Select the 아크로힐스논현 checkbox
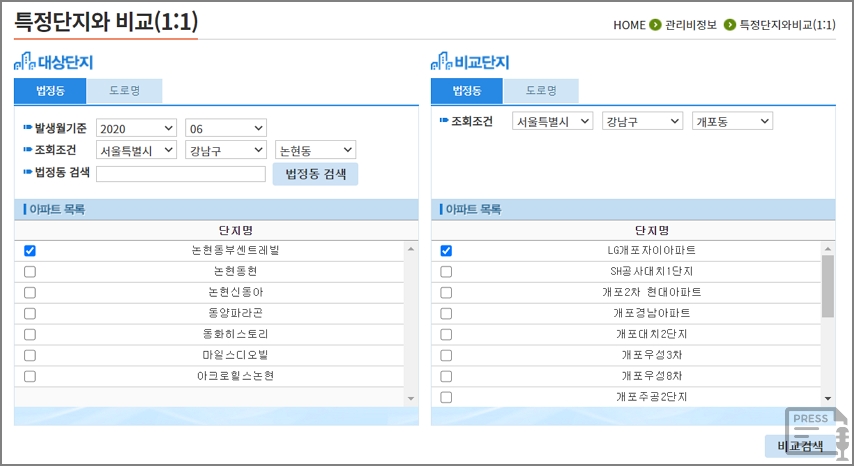 click(30, 377)
